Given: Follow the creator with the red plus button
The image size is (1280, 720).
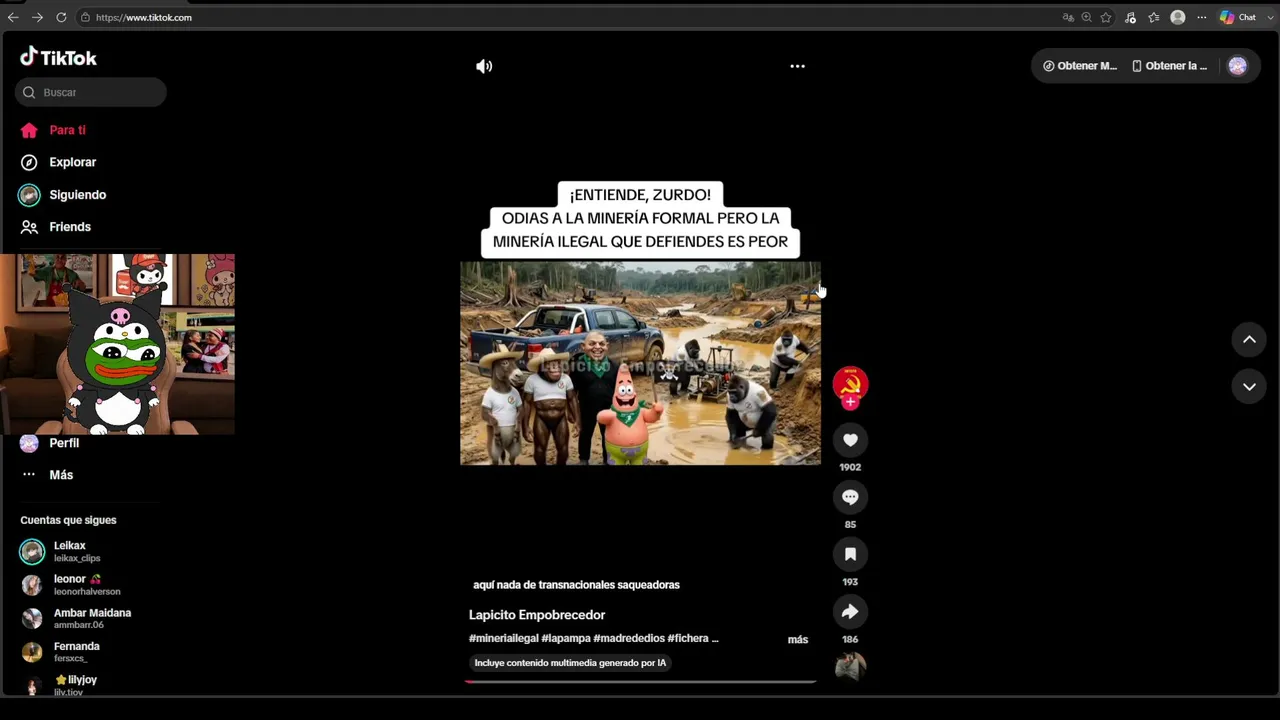Looking at the screenshot, I should (x=850, y=402).
